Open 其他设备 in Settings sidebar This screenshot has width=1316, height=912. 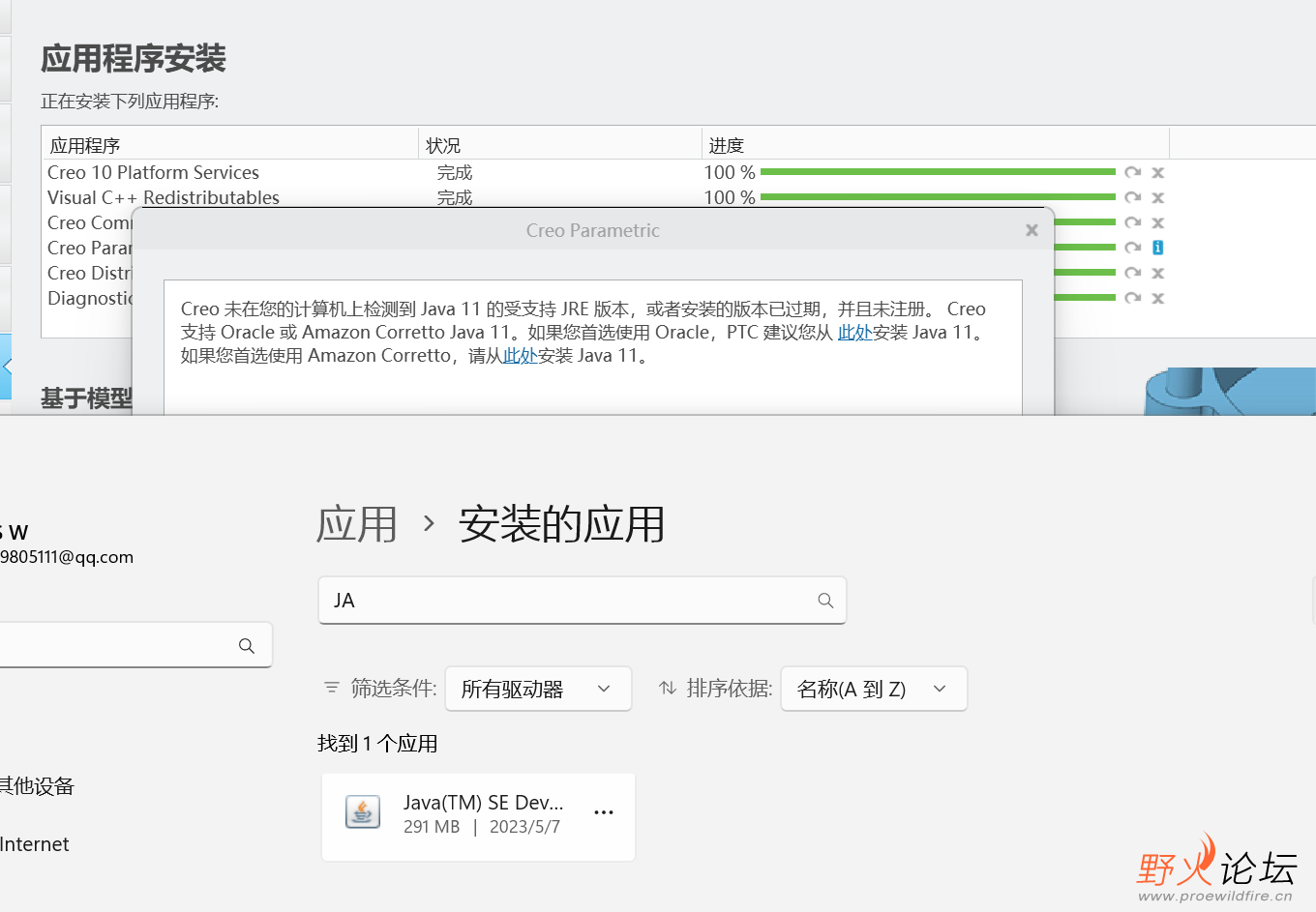(x=37, y=786)
